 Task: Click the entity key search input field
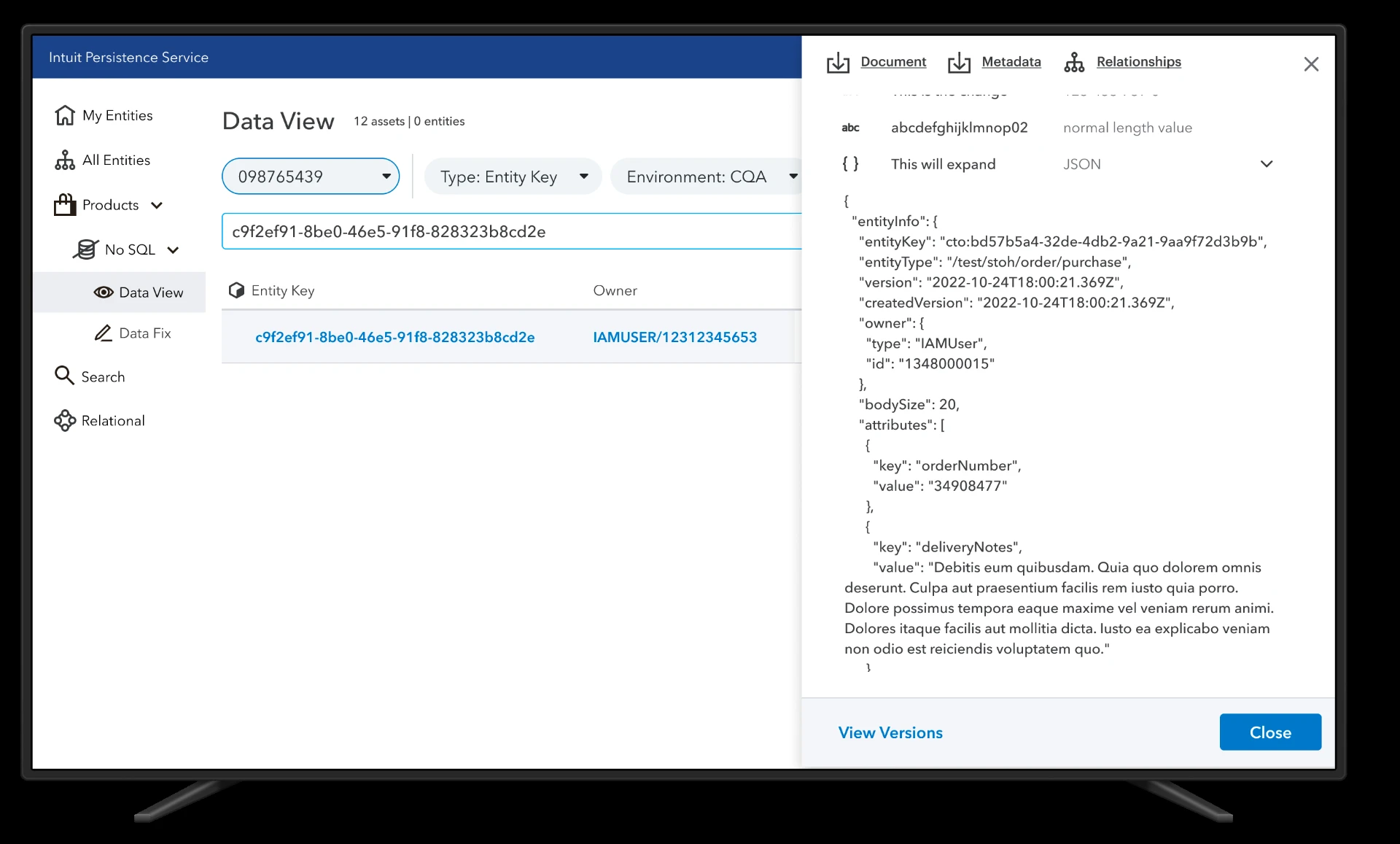(511, 231)
